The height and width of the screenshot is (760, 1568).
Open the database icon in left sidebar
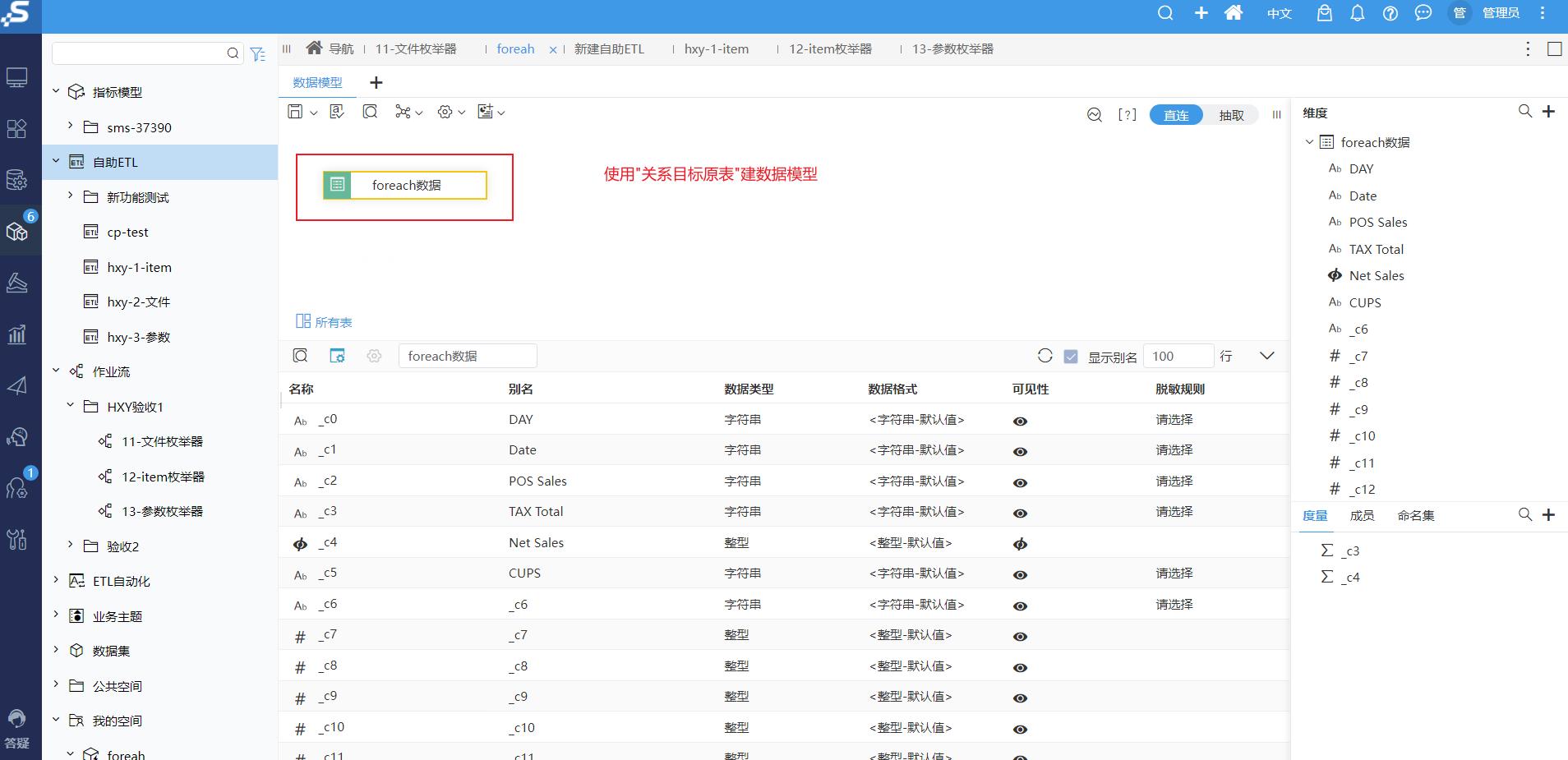(x=17, y=180)
